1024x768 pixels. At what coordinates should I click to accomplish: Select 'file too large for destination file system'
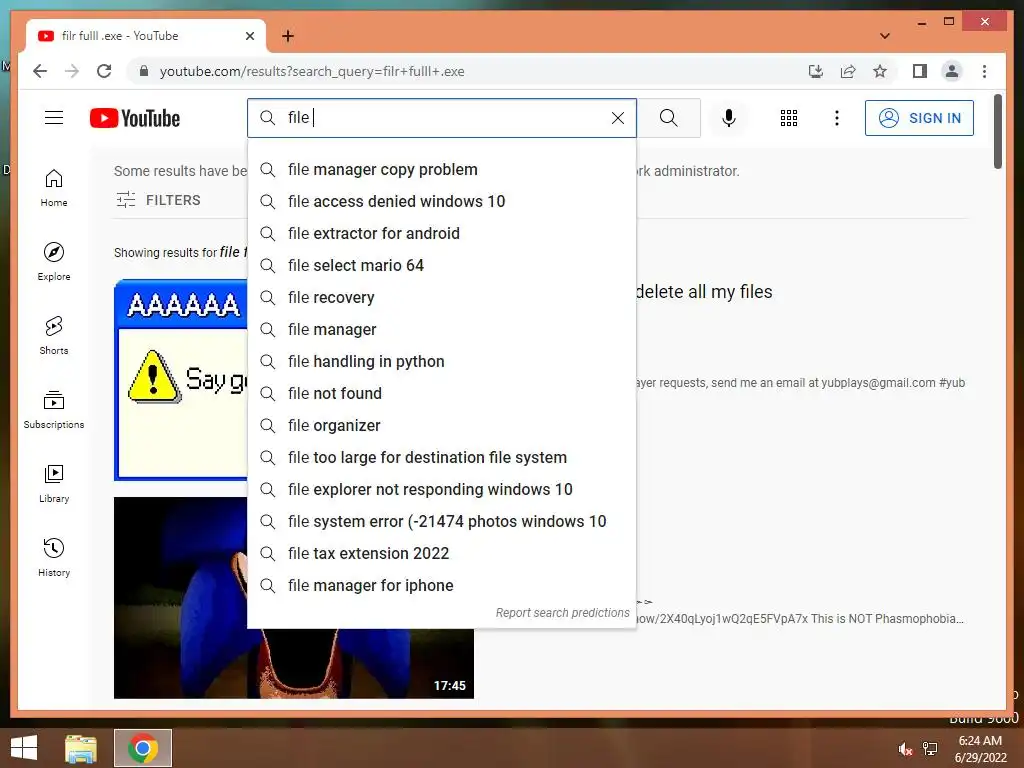pos(441,458)
